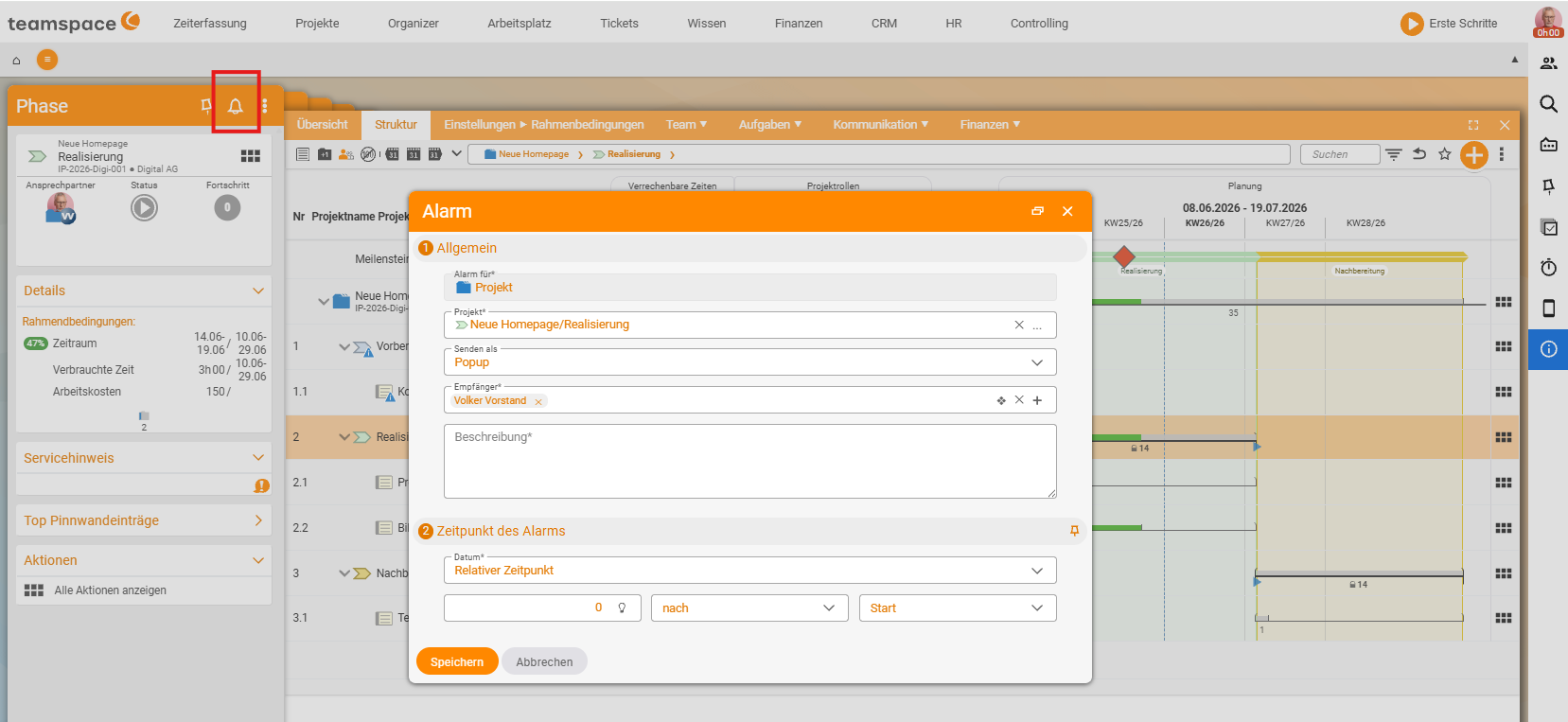Click the light bulb icon in the number field
Viewport: 1568px width, 722px height.
[x=622, y=608]
